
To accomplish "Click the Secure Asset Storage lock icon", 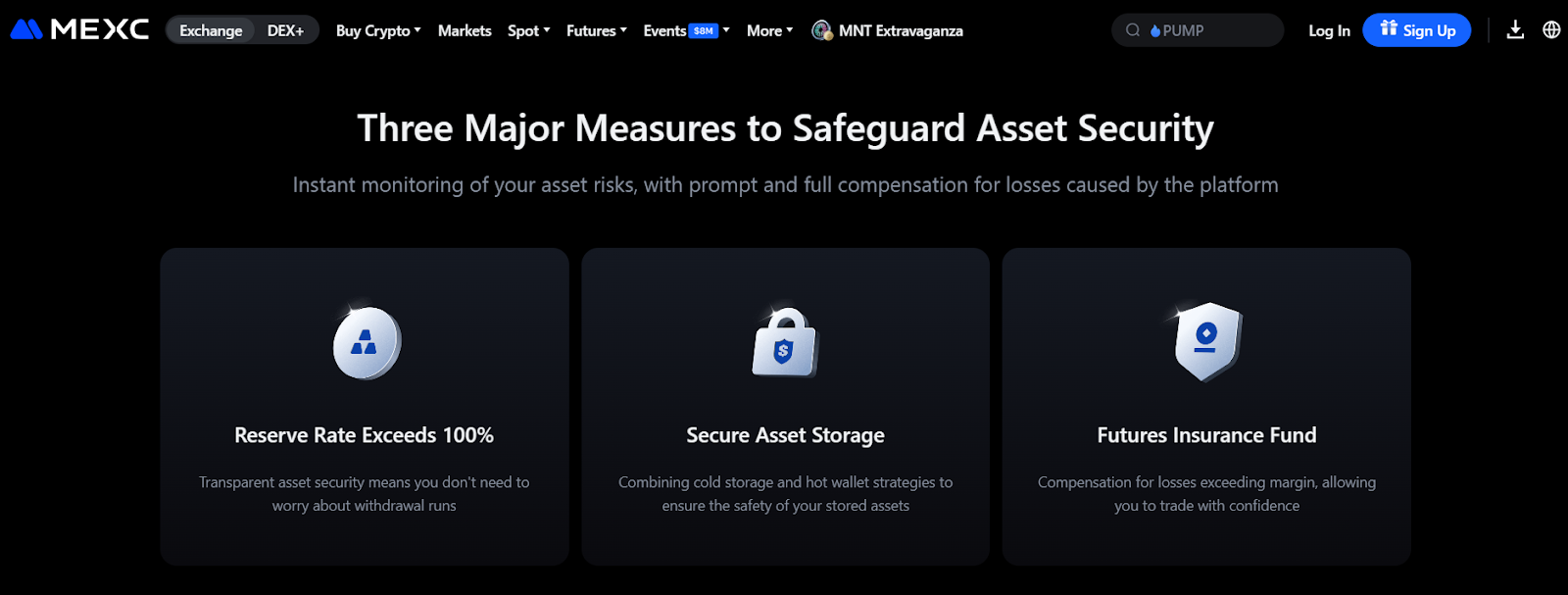I will pos(784,342).
